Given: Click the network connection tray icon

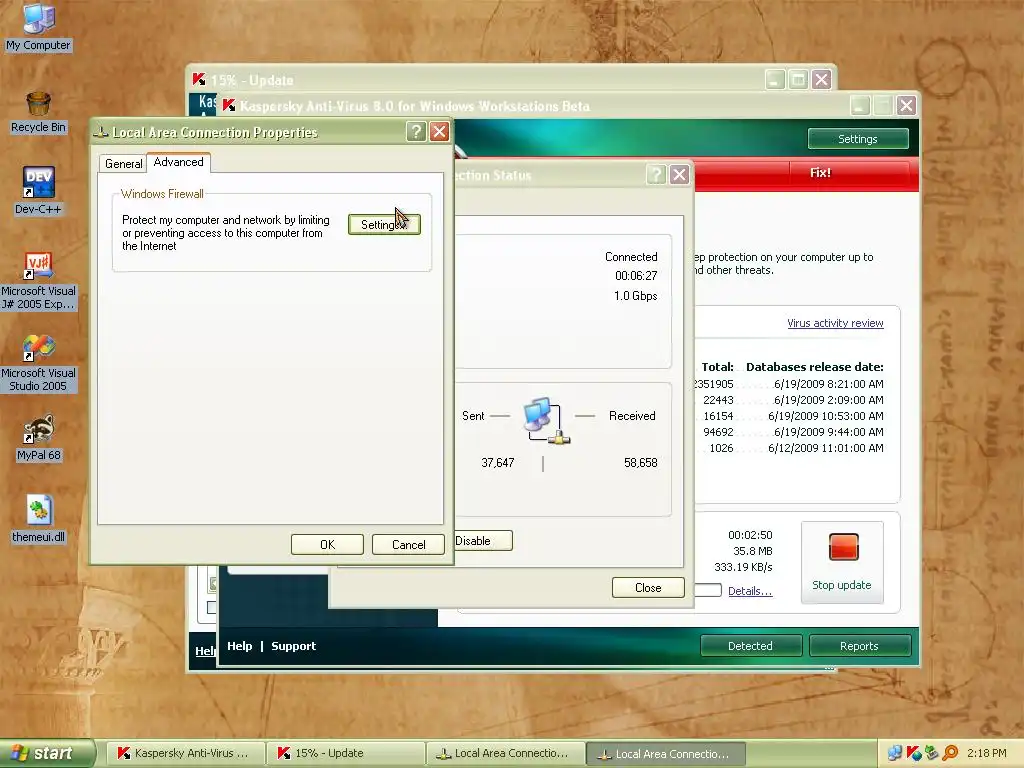Looking at the screenshot, I should coord(895,753).
